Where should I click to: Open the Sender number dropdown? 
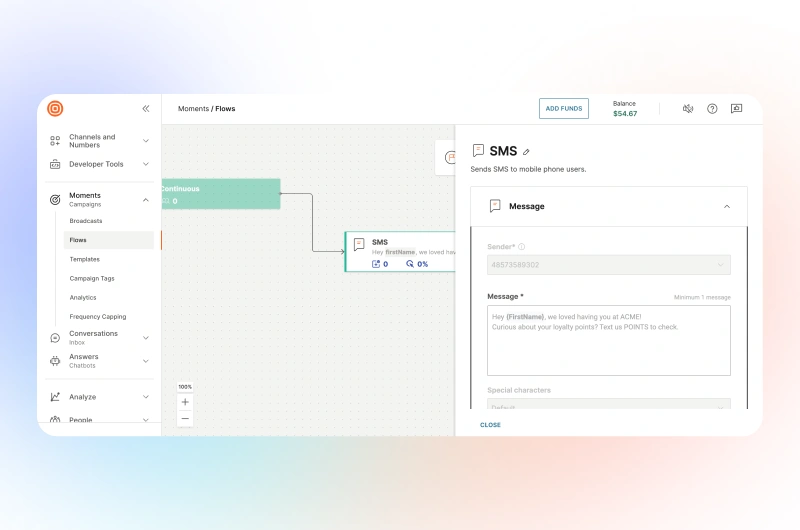[609, 265]
